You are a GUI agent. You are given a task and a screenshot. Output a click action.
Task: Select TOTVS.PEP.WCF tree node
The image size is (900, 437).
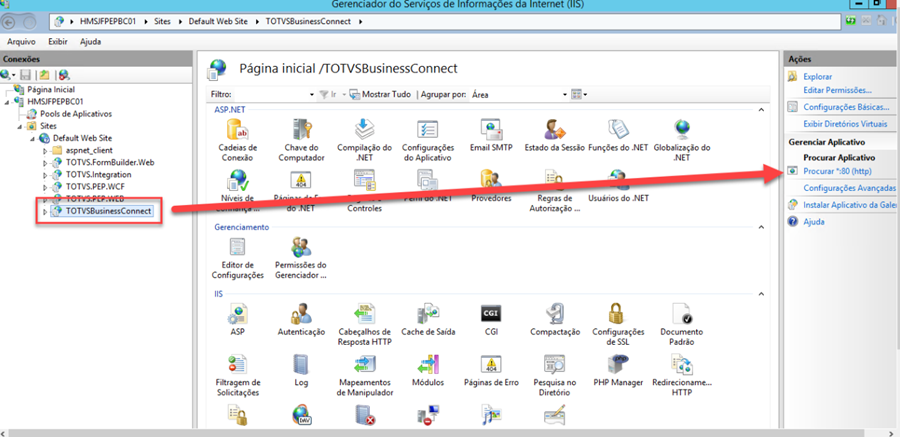(x=95, y=187)
